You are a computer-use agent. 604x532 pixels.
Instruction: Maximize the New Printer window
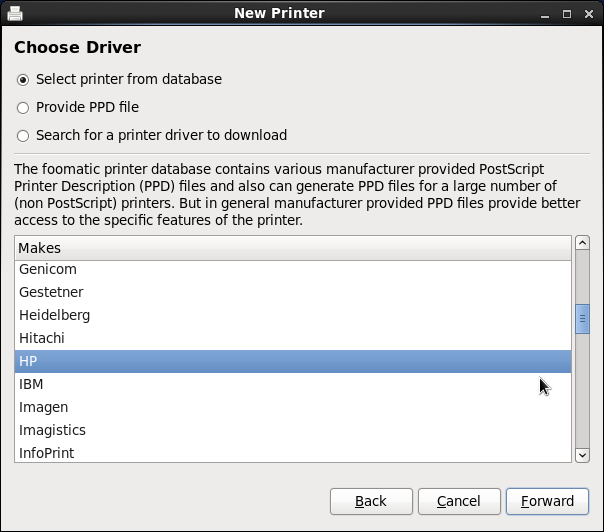[567, 14]
